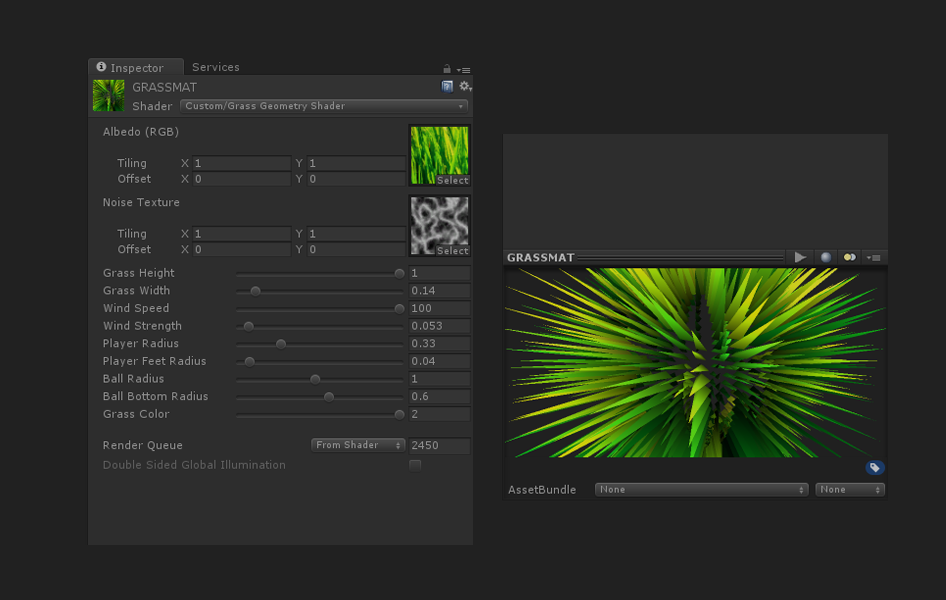This screenshot has width=946, height=600.
Task: Switch to the Services tab
Action: [216, 67]
